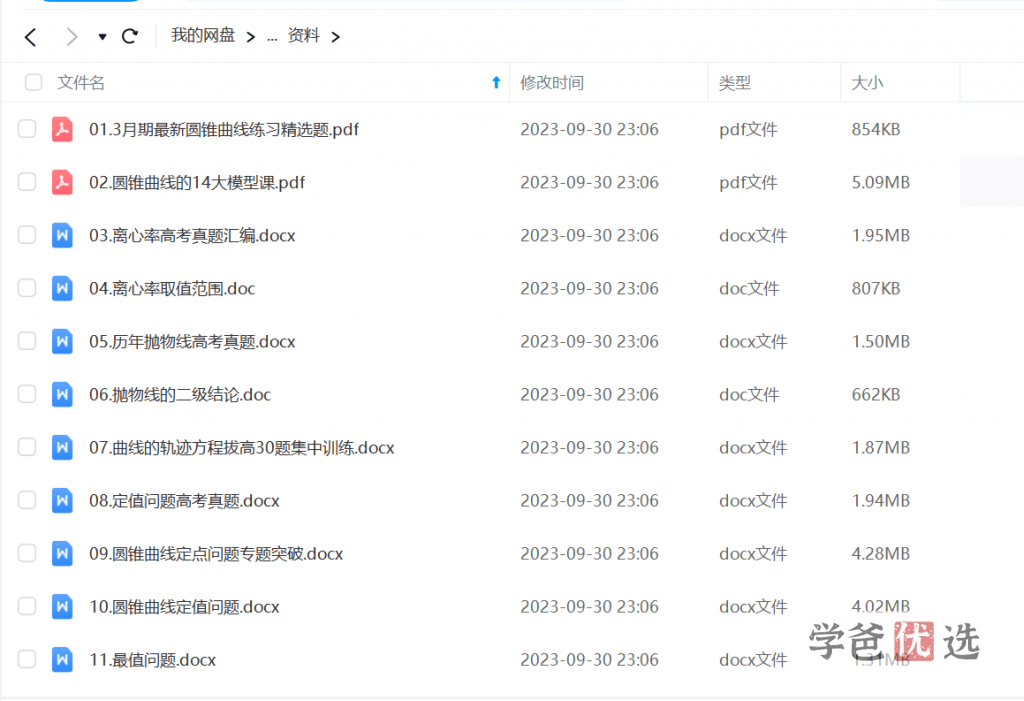This screenshot has width=1024, height=701.
Task: Sort by 类型 column
Action: pos(735,83)
